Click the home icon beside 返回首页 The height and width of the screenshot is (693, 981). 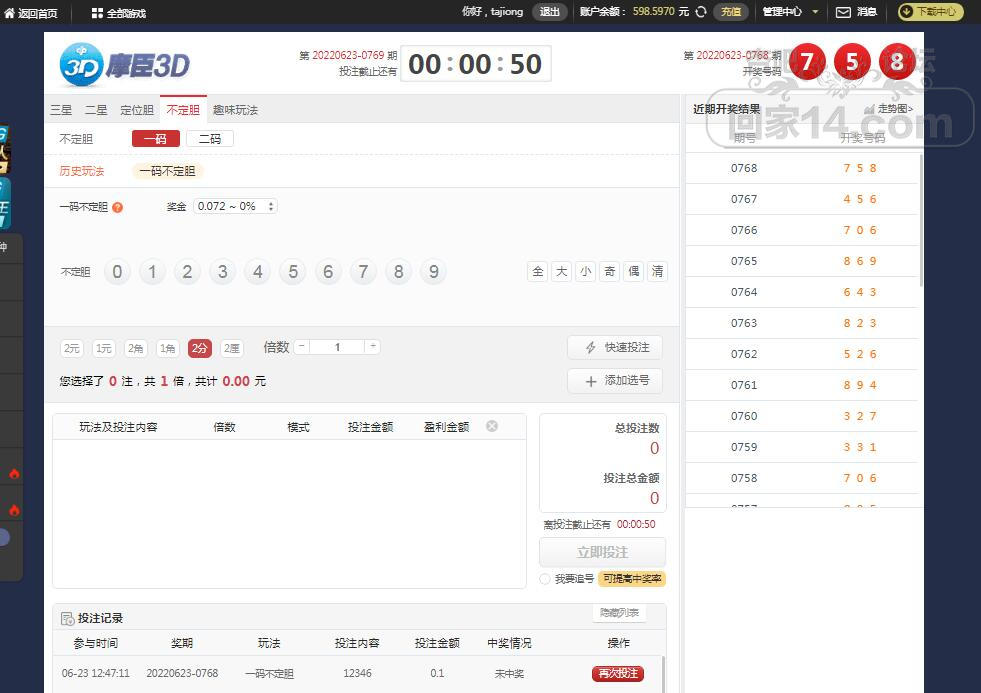click(9, 13)
